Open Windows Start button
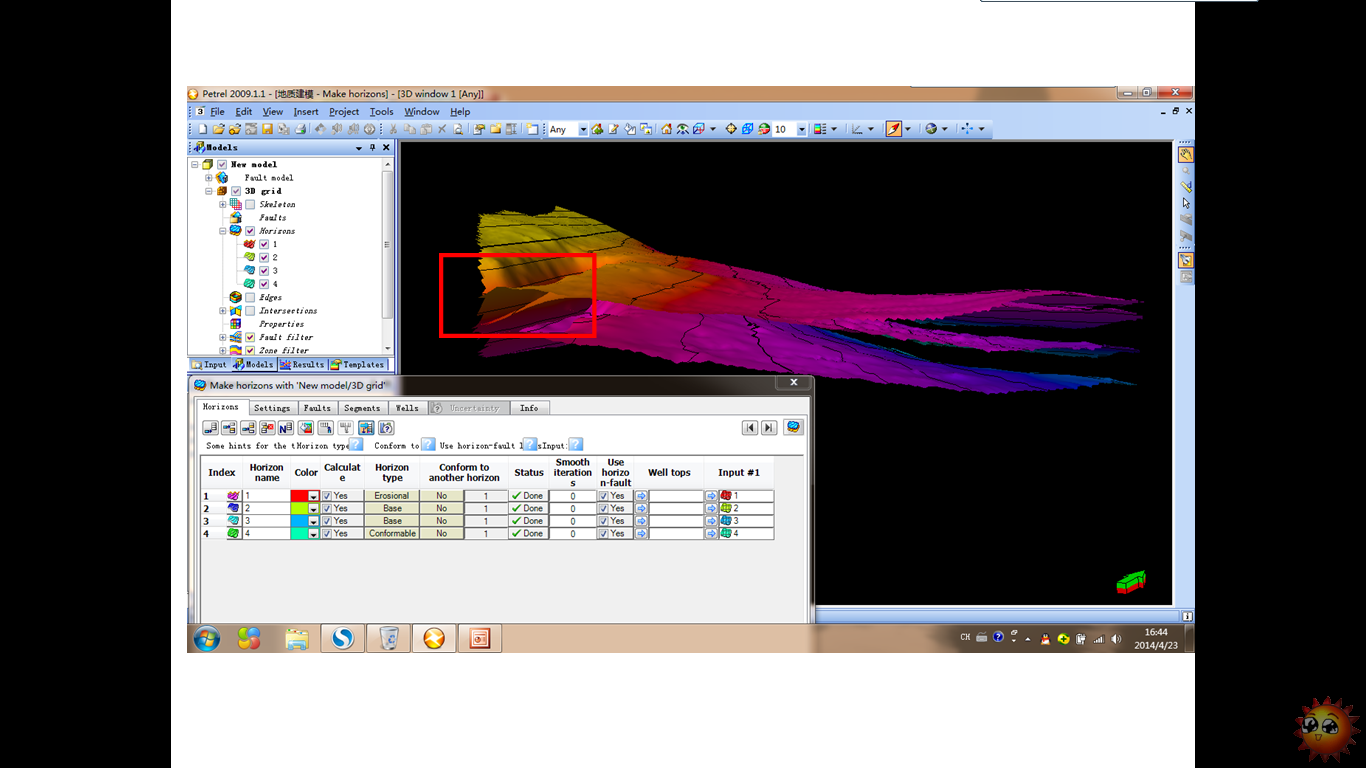 tap(207, 638)
